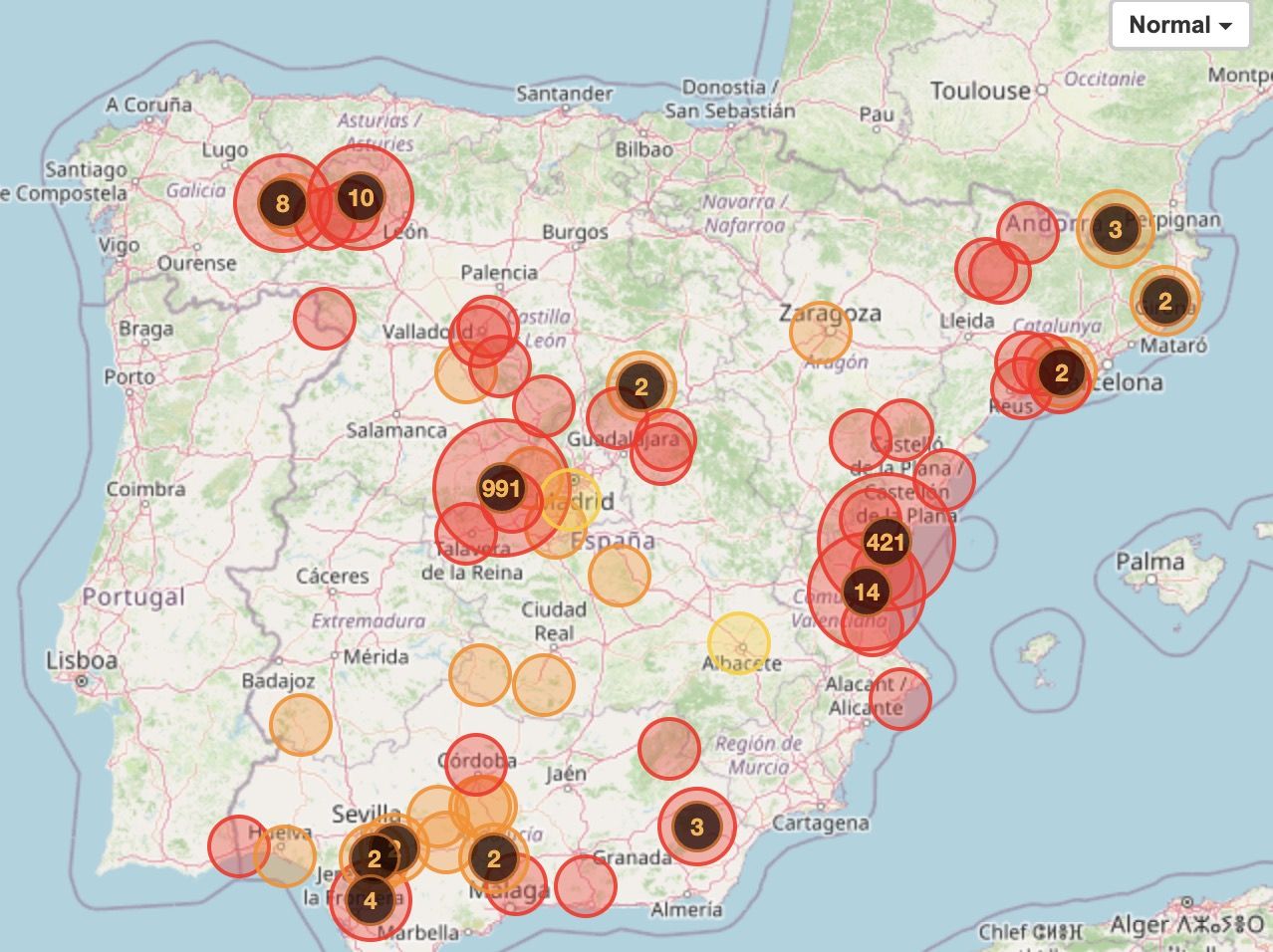The image size is (1273, 952).
Task: Click the 10 cluster marker near León
Action: coord(361,197)
